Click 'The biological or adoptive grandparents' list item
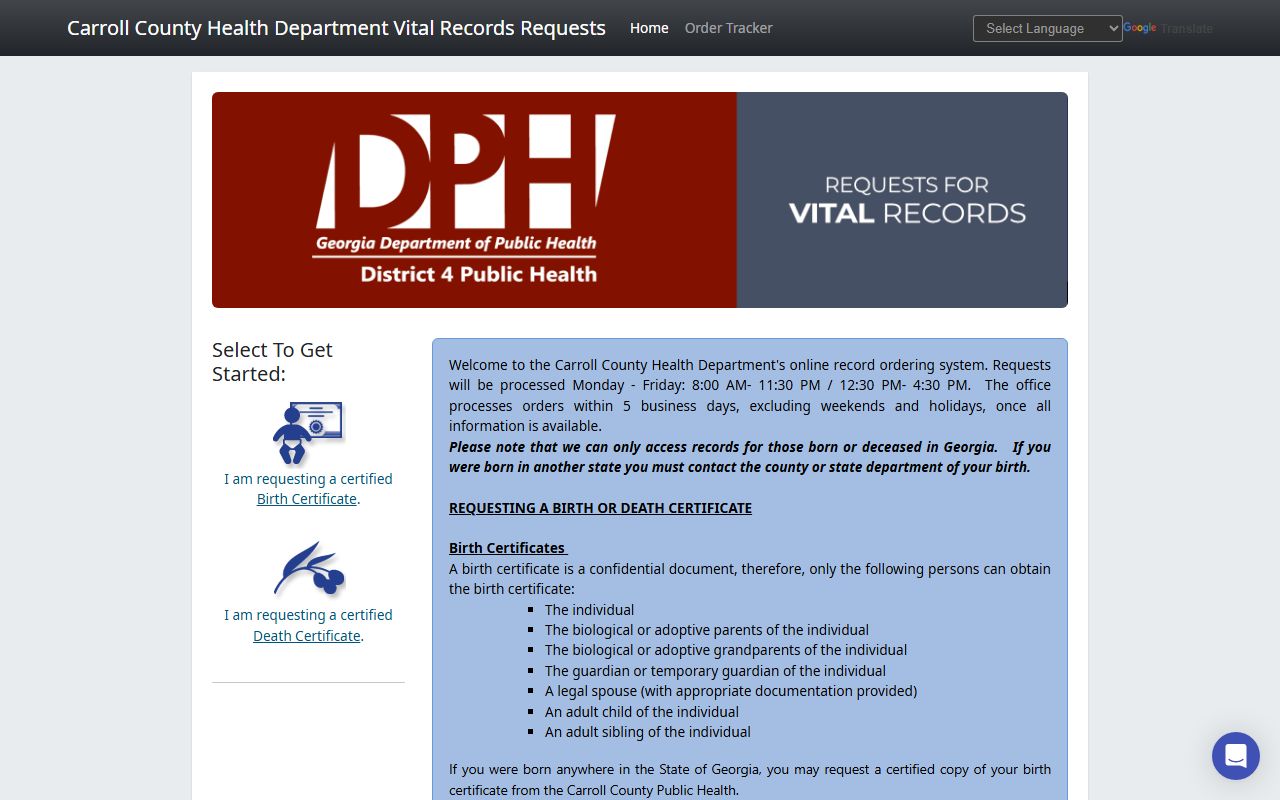1280x800 pixels. 726,650
